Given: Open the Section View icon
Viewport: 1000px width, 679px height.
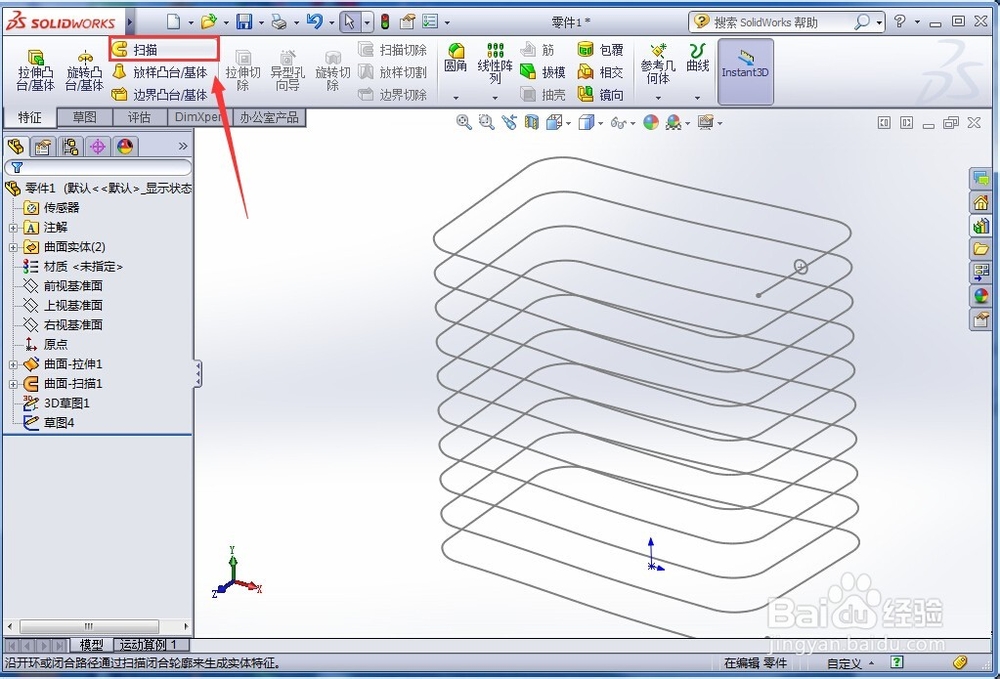Looking at the screenshot, I should (x=531, y=122).
